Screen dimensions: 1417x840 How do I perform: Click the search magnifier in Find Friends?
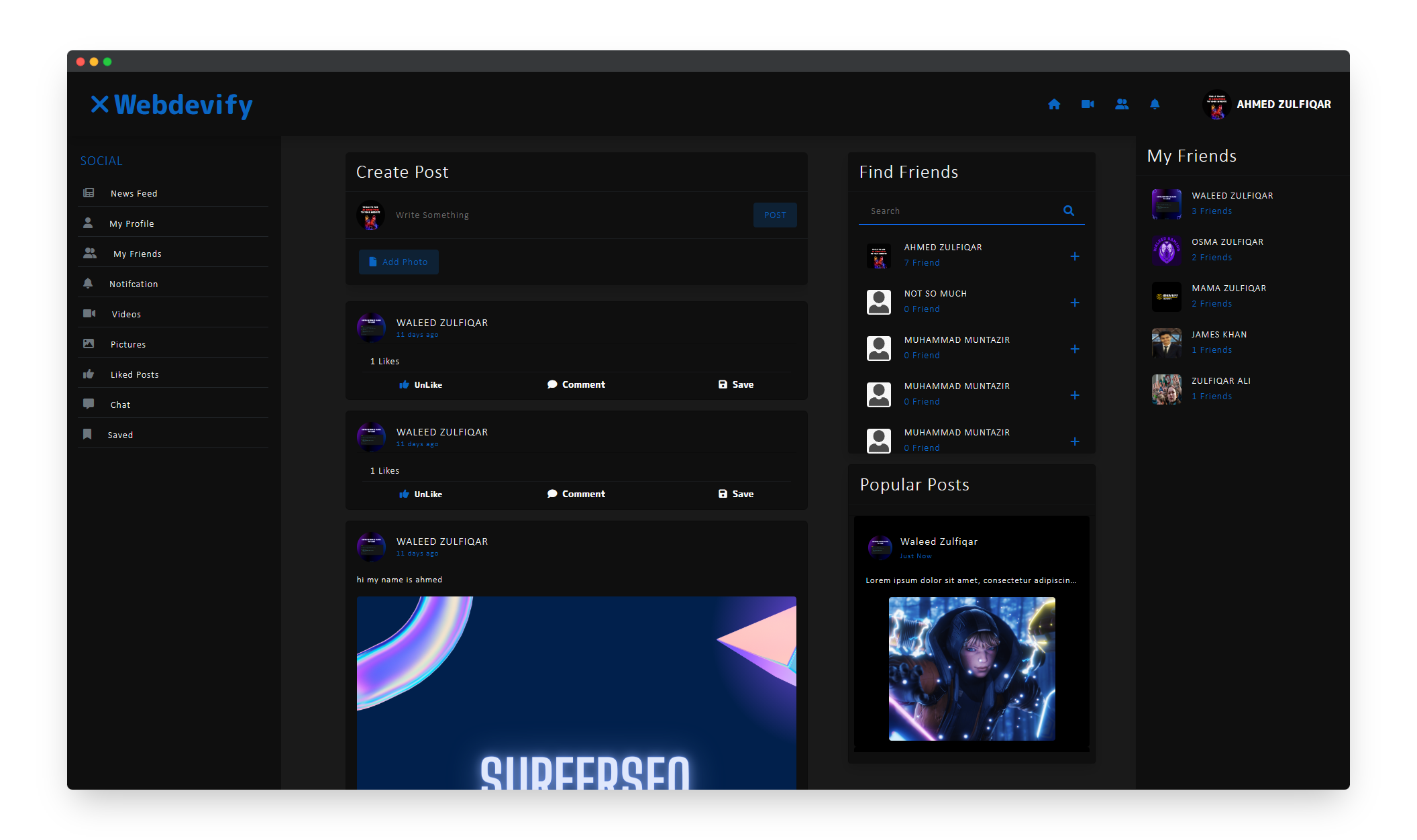coord(1069,211)
